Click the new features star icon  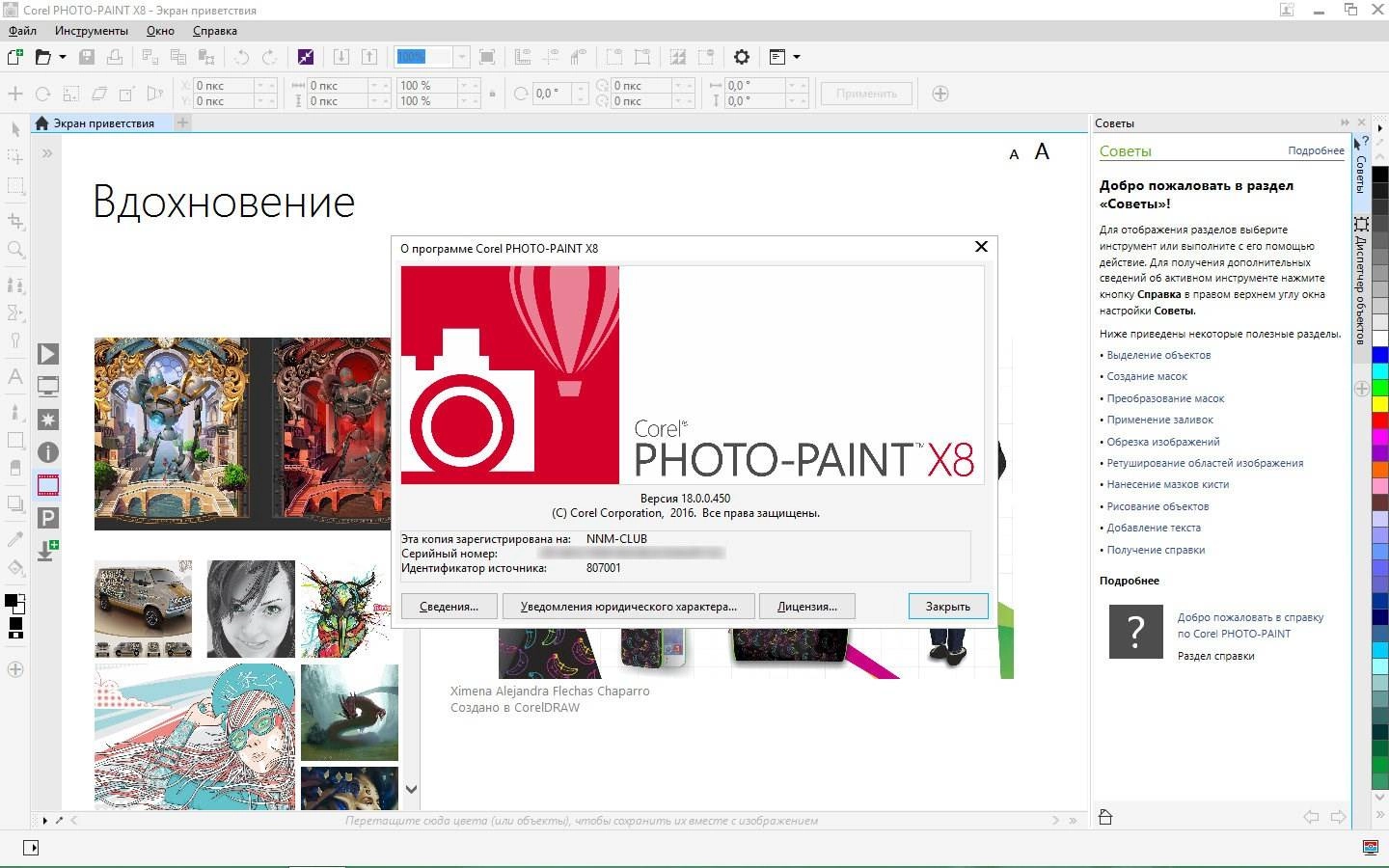point(48,420)
